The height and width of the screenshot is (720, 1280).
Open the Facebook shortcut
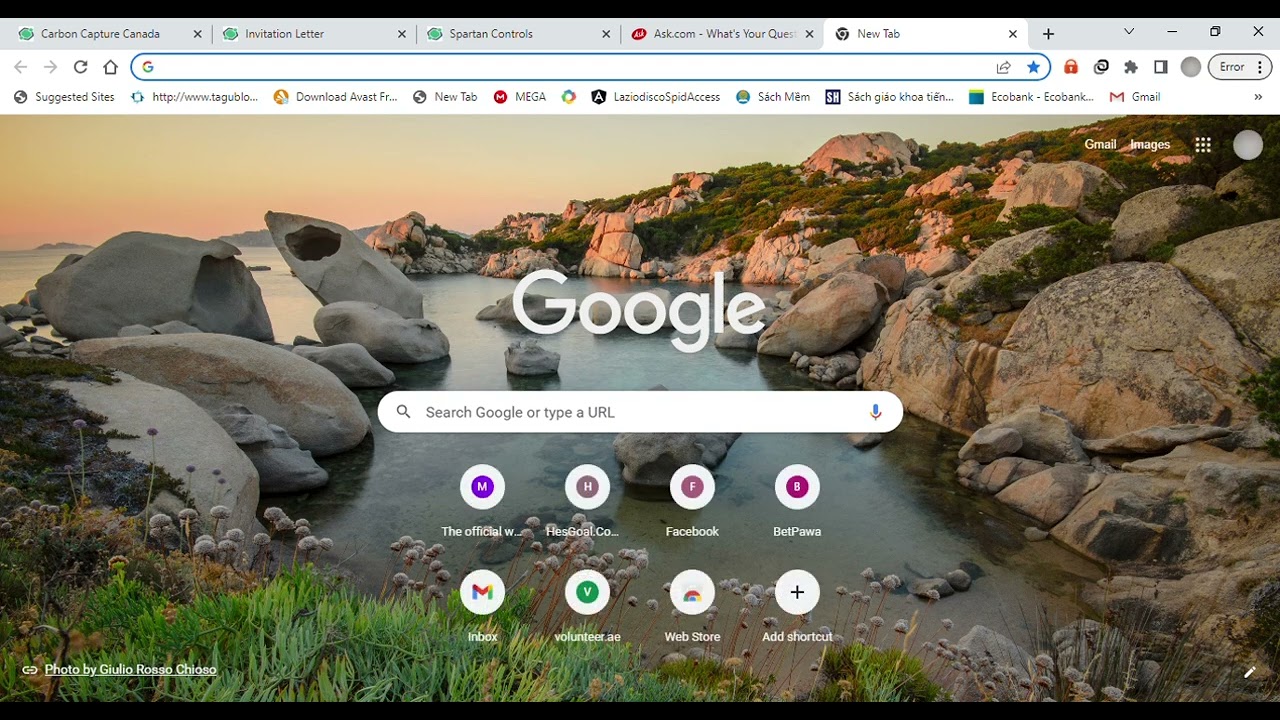coord(692,502)
